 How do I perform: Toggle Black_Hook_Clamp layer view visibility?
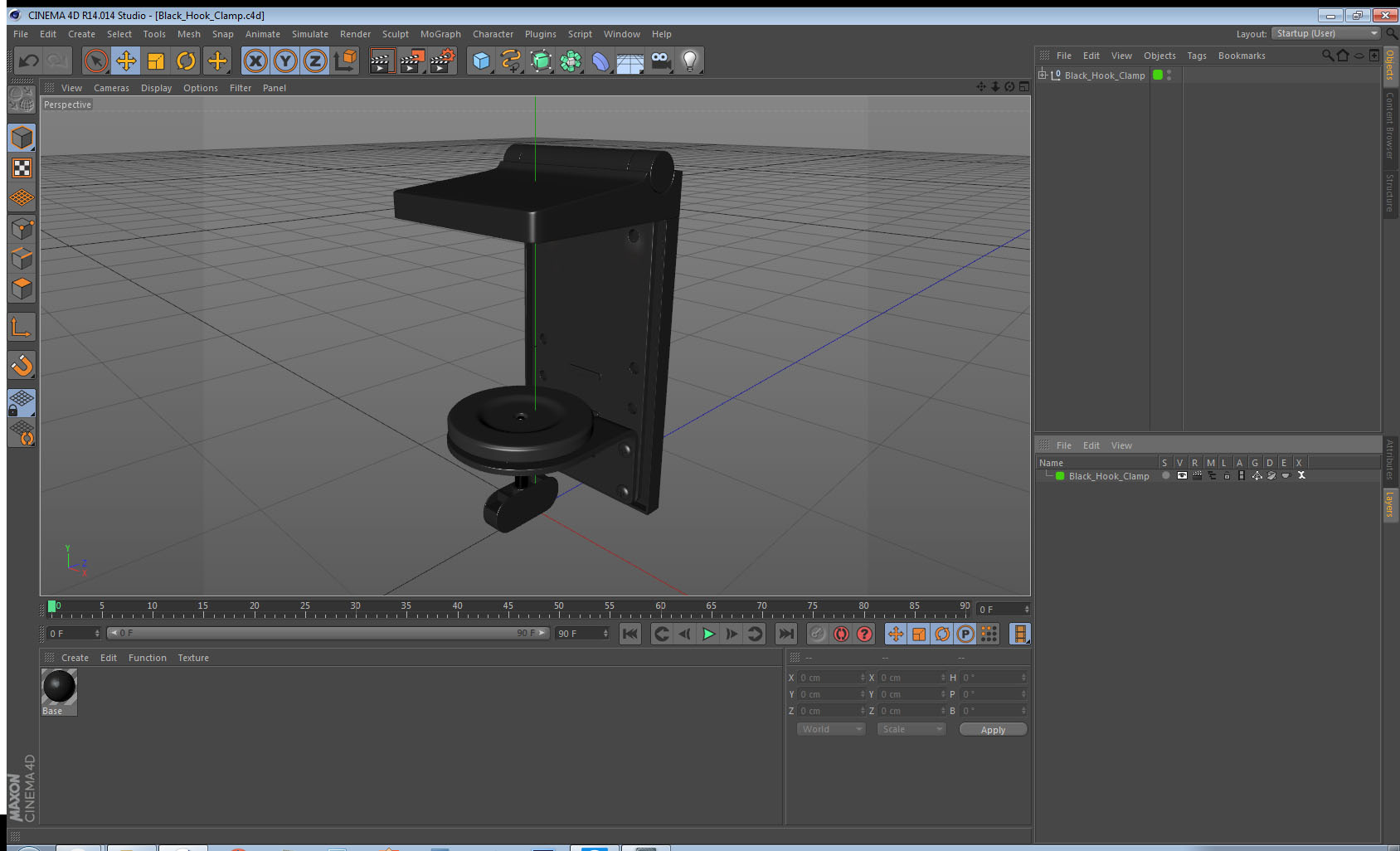pos(1181,476)
